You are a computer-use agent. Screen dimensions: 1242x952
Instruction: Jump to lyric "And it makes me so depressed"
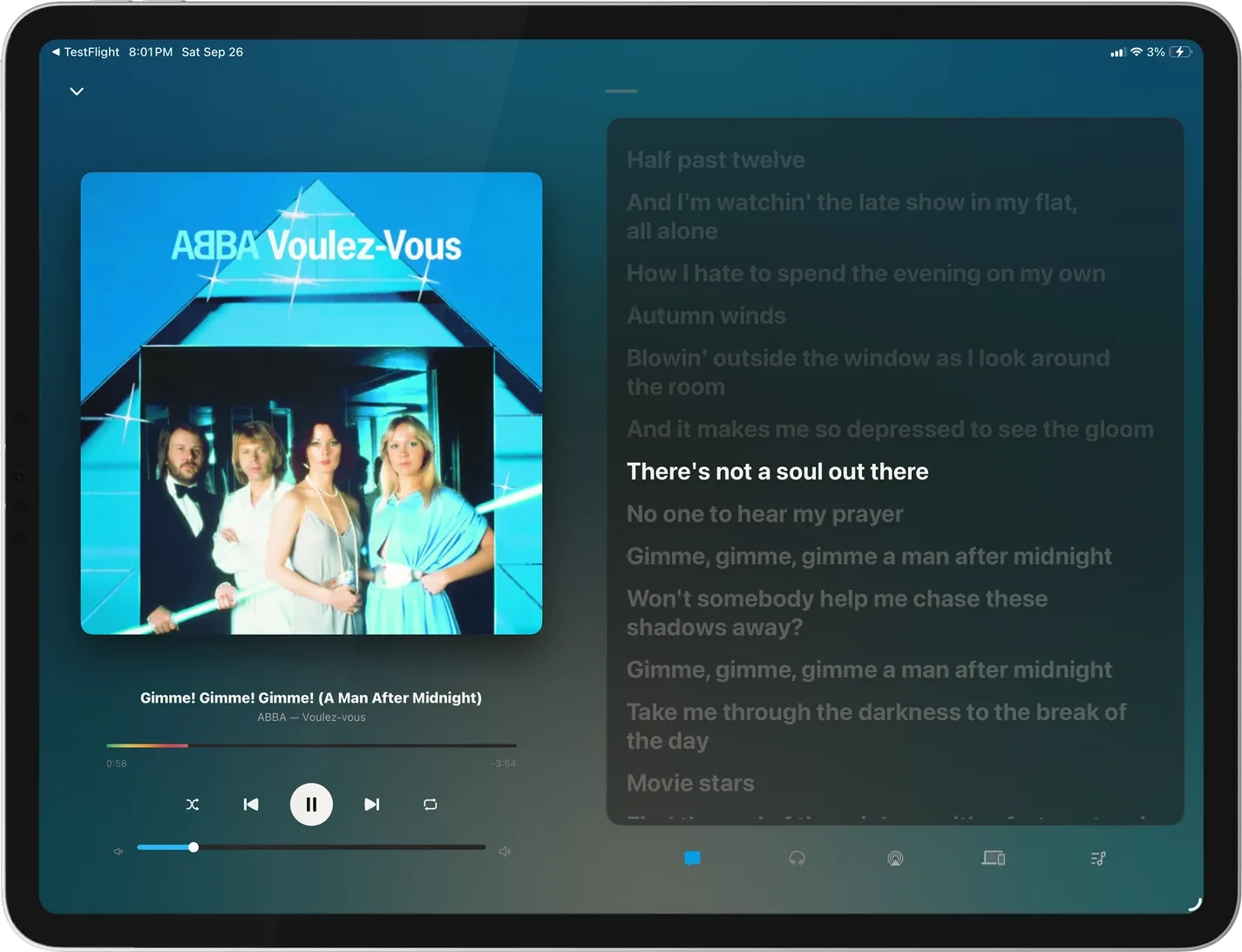click(x=890, y=430)
